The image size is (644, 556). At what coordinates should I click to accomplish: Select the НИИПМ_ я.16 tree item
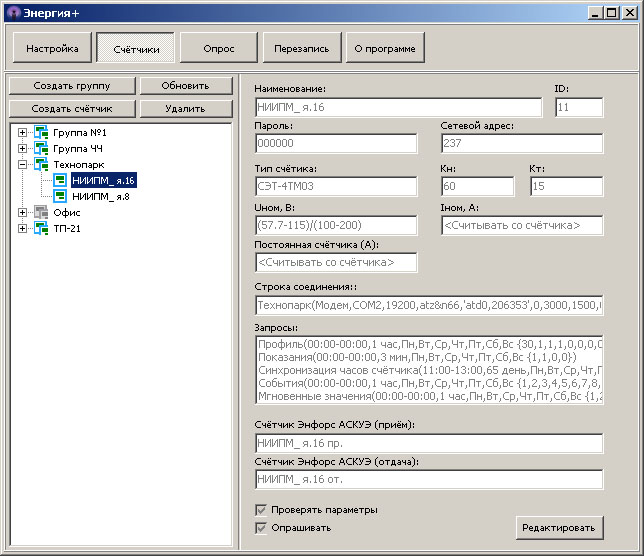pos(104,180)
